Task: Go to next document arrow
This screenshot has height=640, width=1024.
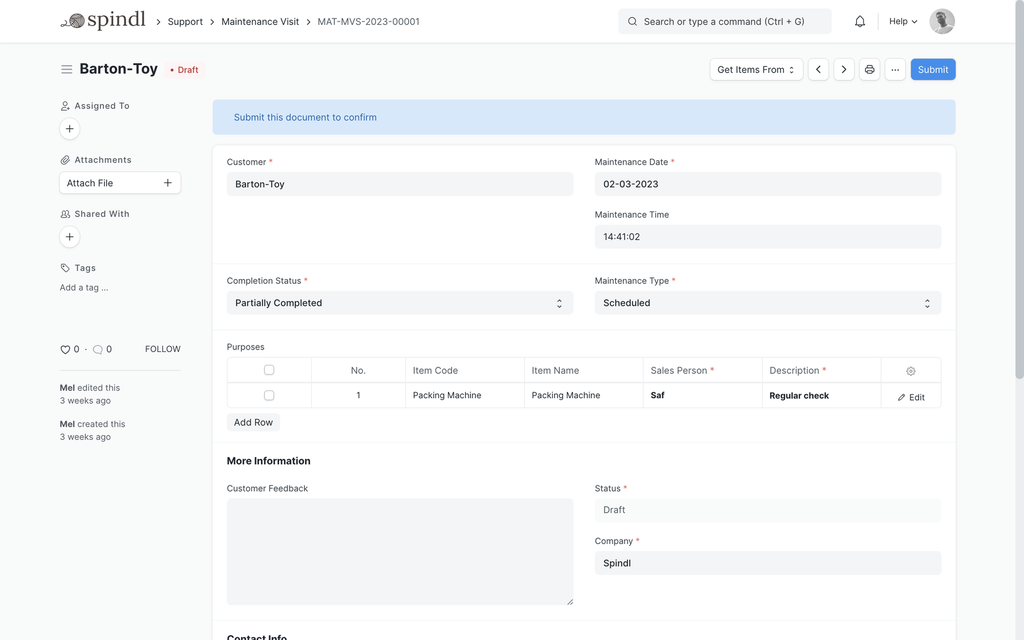Action: [x=844, y=69]
